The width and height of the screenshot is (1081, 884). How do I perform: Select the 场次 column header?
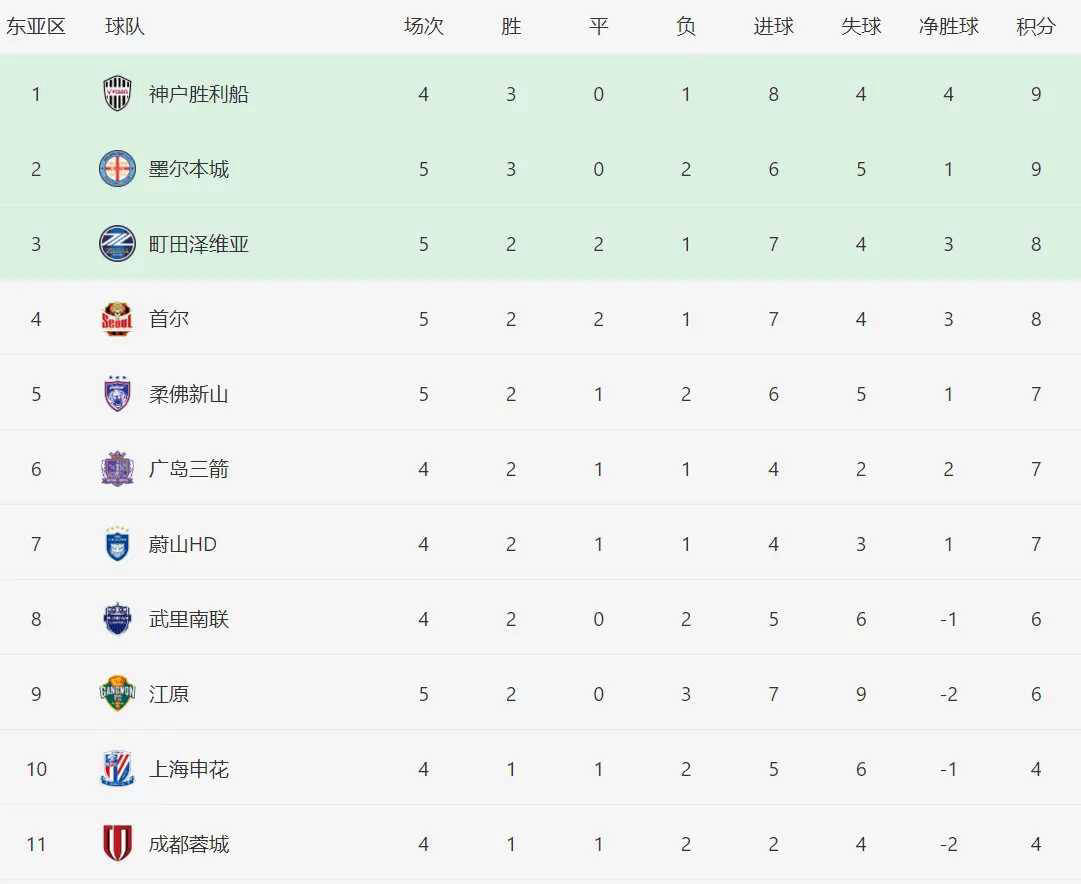click(423, 27)
